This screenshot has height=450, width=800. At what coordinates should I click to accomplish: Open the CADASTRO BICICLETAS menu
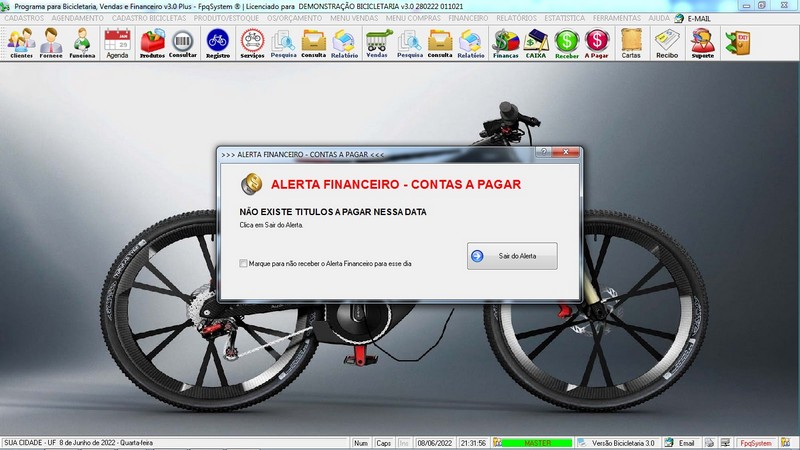149,18
